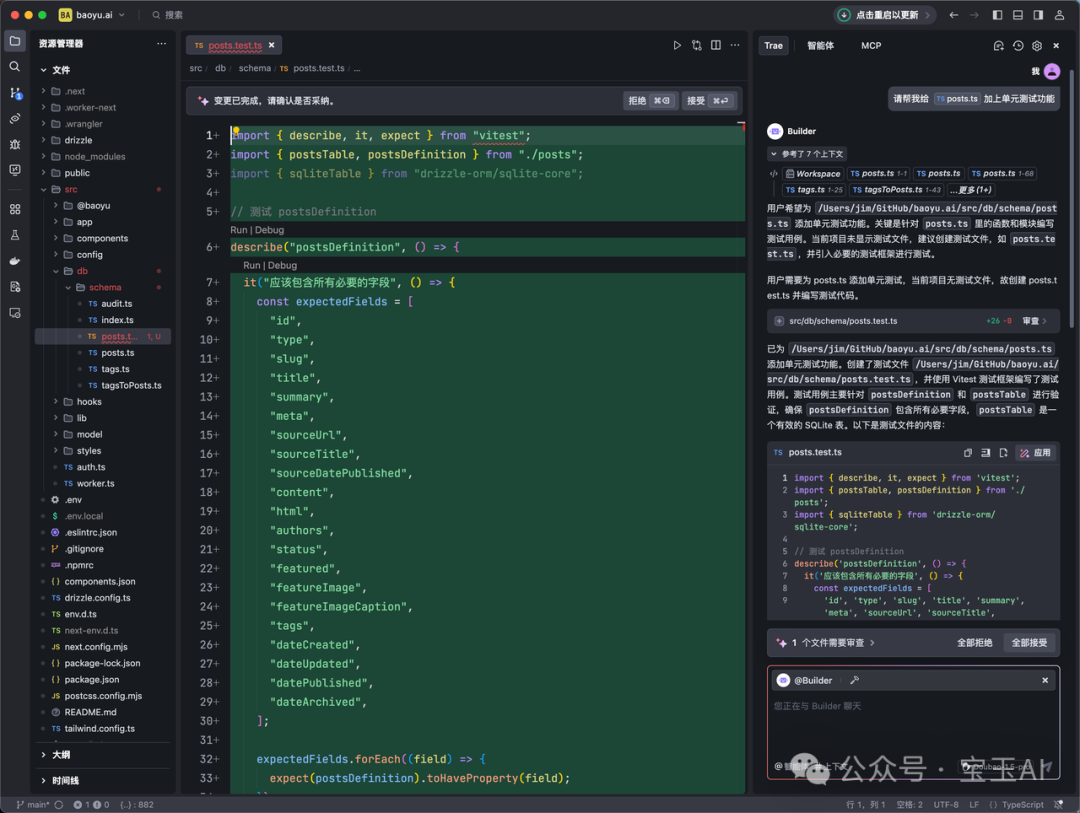Navigate forward with the right arrow
Viewport: 1080px width, 813px height.
point(974,14)
